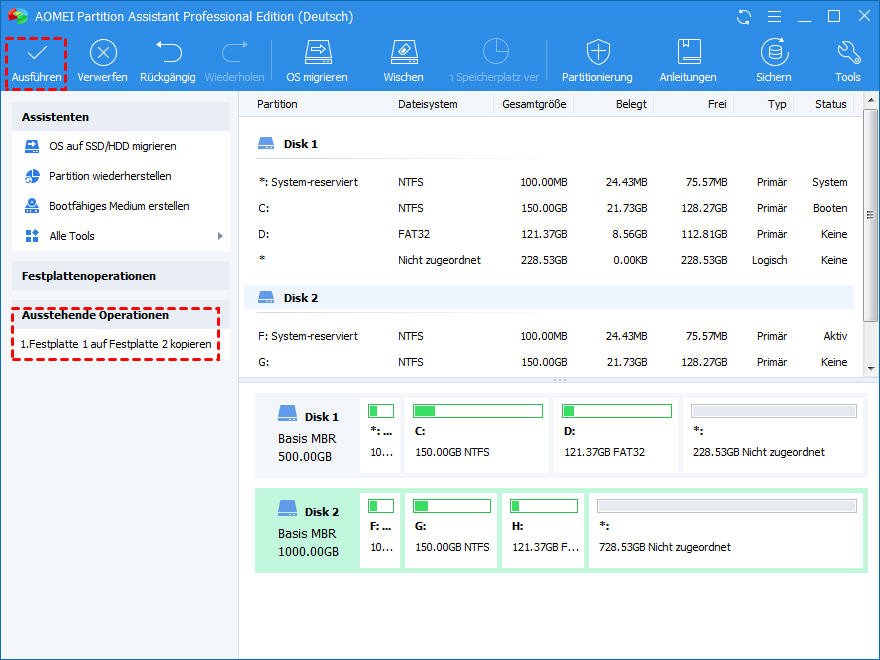The image size is (880, 660).
Task: Select Disk 1 system-reserved partition block
Action: [x=381, y=436]
